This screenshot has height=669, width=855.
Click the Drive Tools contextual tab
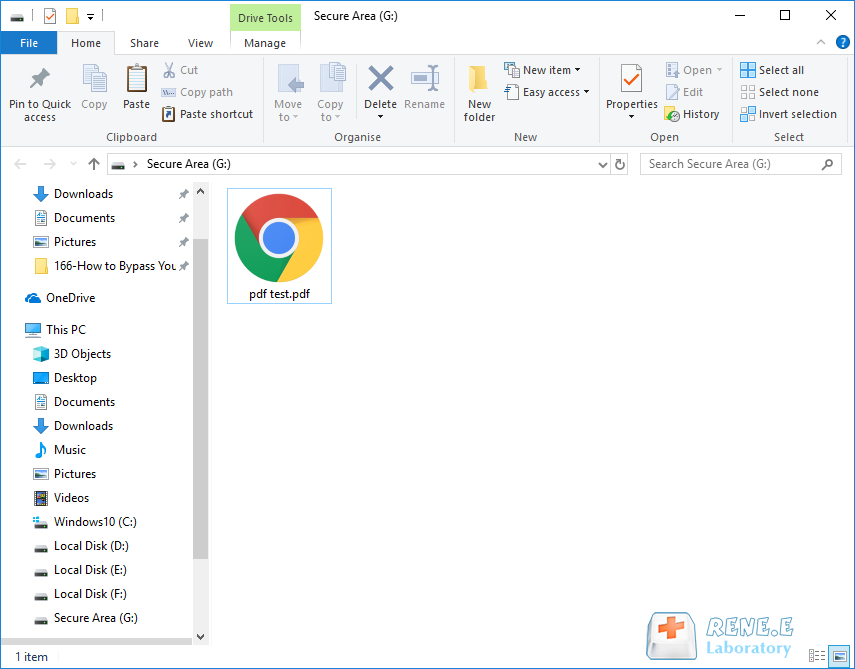[265, 17]
